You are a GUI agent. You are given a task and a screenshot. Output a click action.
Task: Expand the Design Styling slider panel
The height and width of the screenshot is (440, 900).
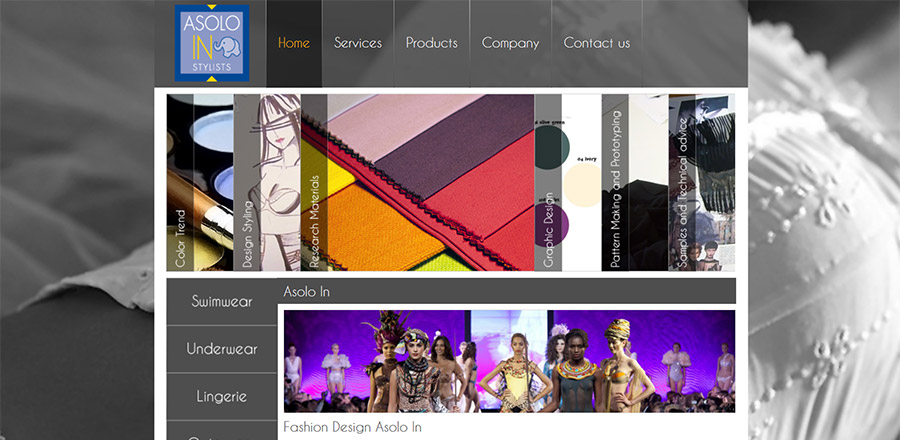point(247,182)
